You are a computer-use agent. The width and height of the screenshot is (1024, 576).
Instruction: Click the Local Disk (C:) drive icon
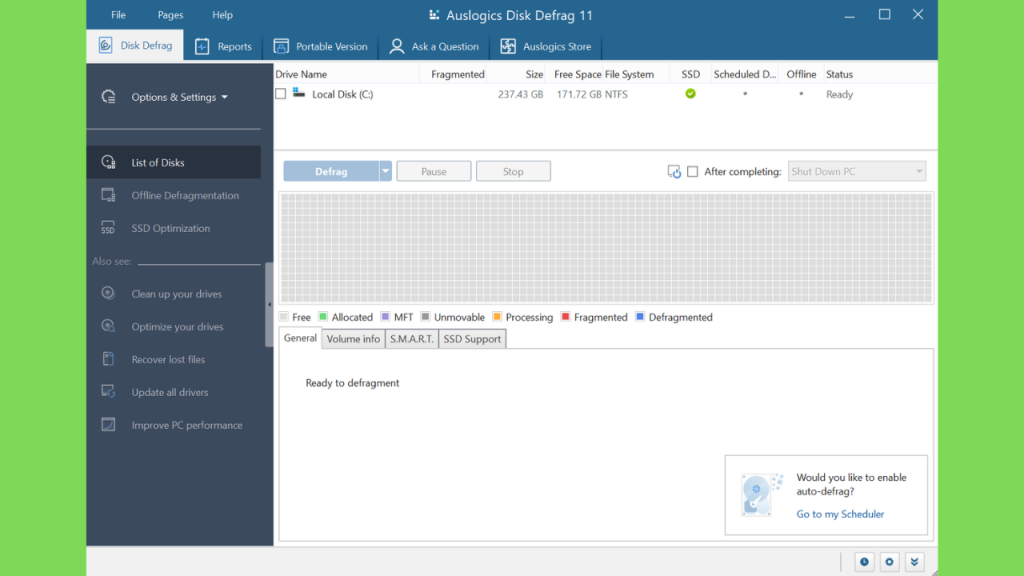point(298,93)
